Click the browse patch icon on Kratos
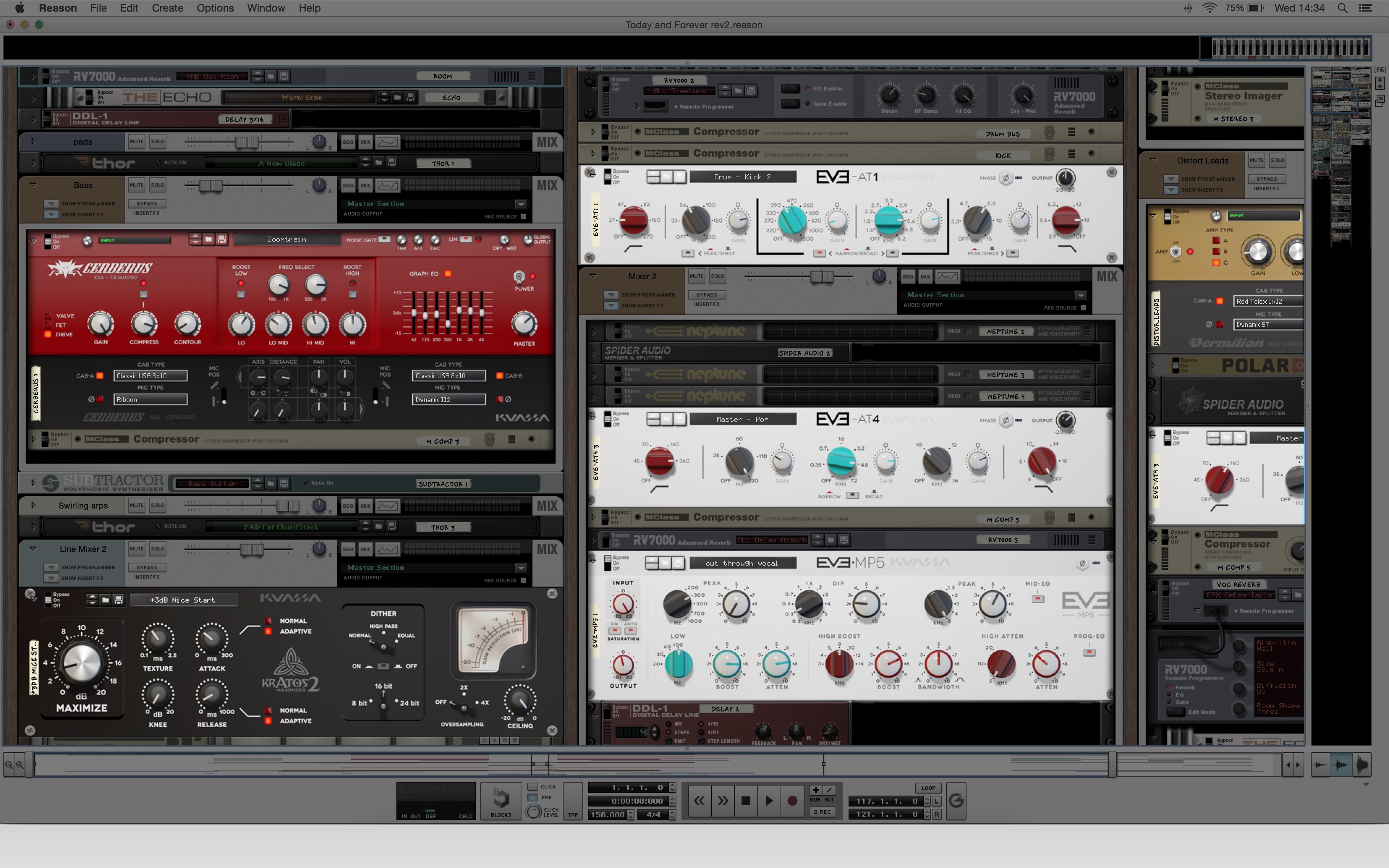The height and width of the screenshot is (868, 1389). [105, 600]
